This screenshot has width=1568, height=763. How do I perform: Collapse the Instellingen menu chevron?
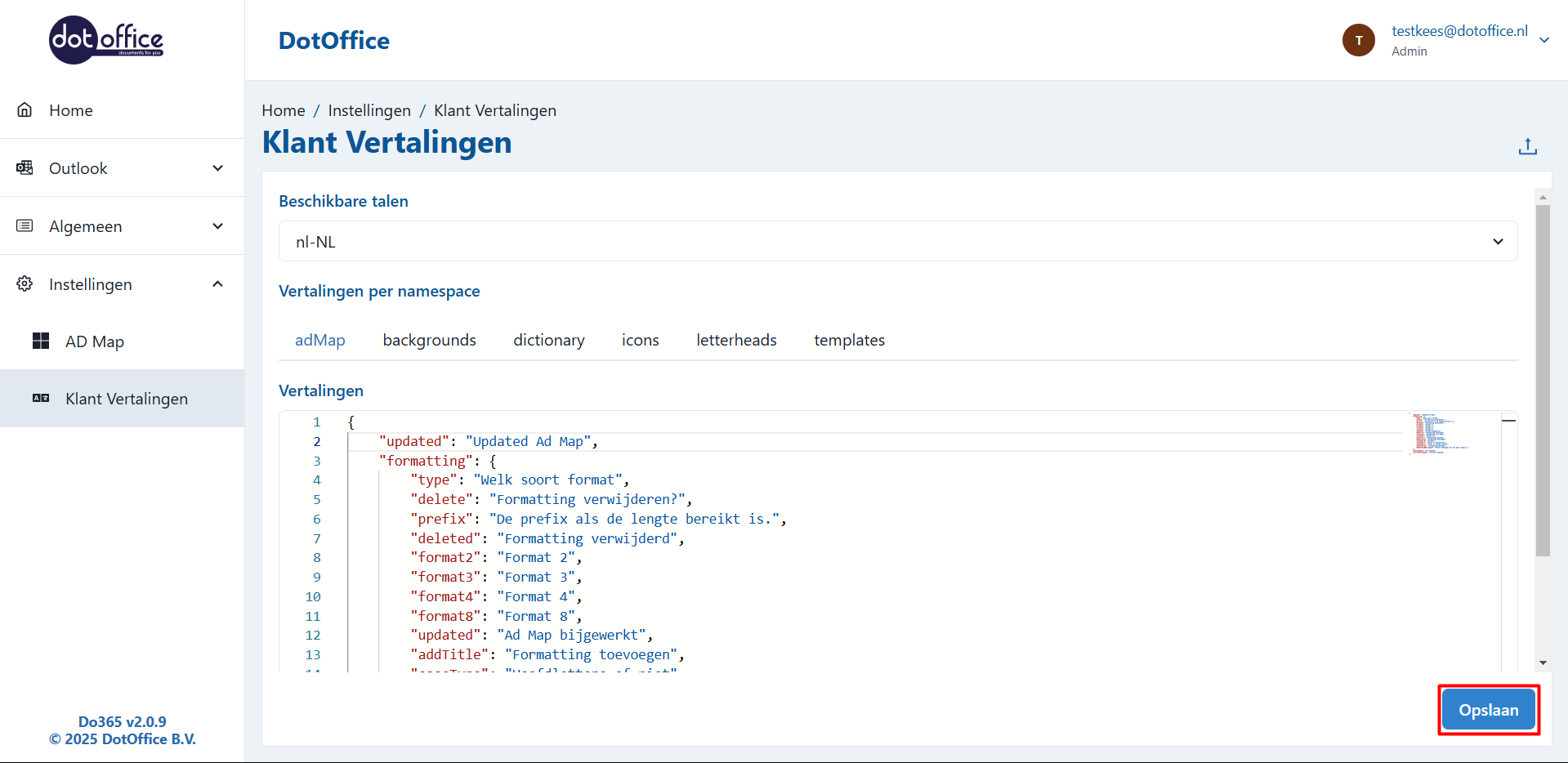pos(218,284)
